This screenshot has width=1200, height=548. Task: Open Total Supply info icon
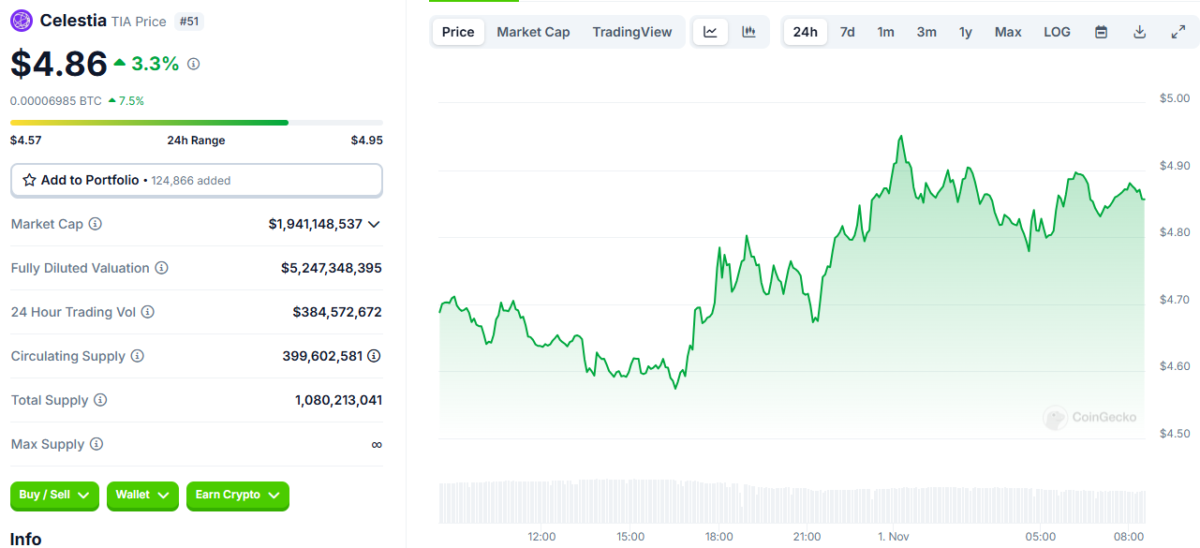pos(99,400)
